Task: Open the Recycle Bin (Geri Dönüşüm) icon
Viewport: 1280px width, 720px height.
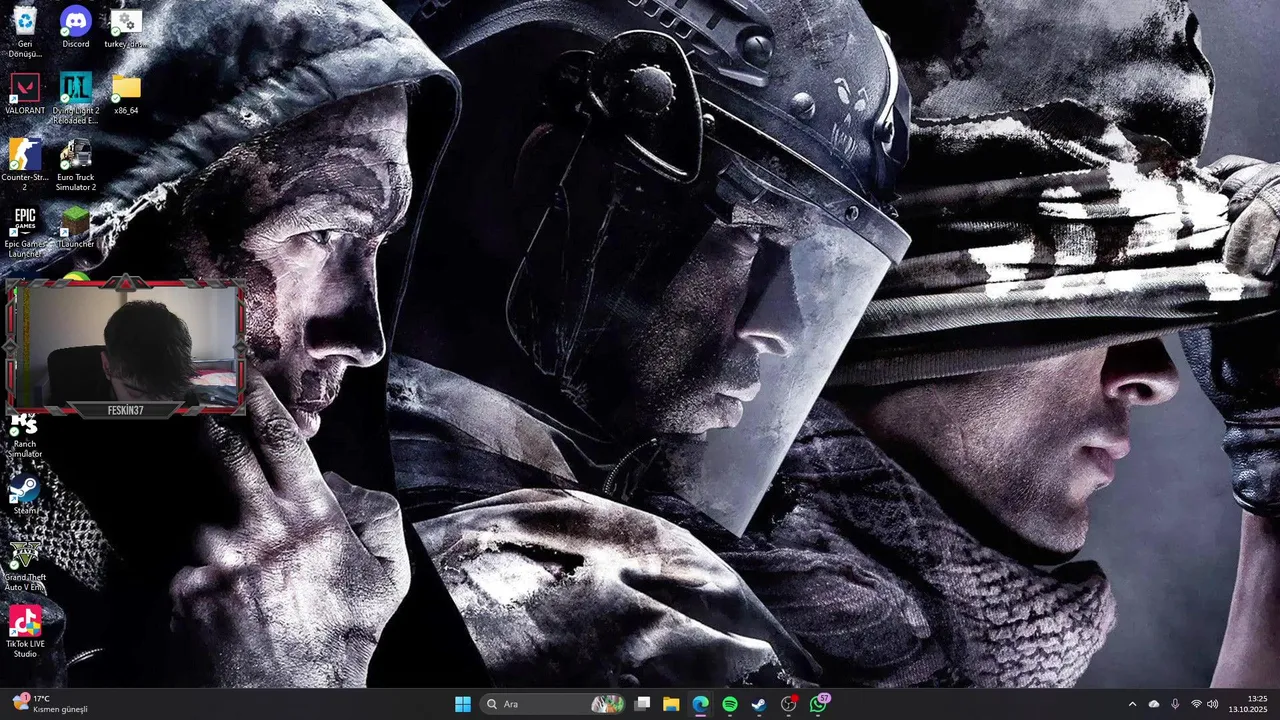Action: coord(25,30)
